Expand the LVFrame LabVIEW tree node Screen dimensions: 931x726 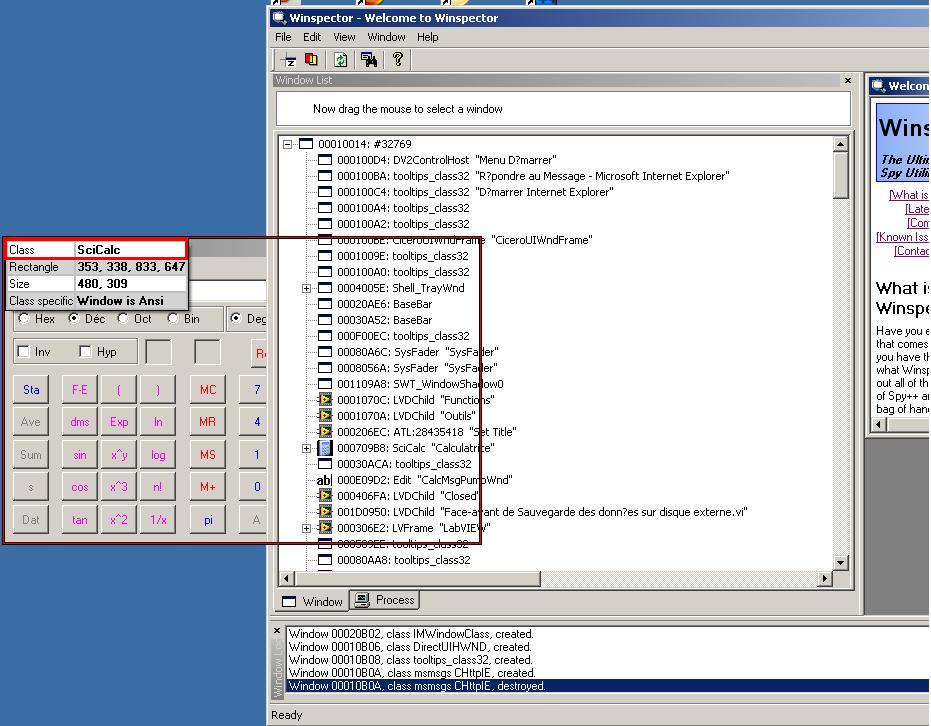pyautogui.click(x=306, y=528)
